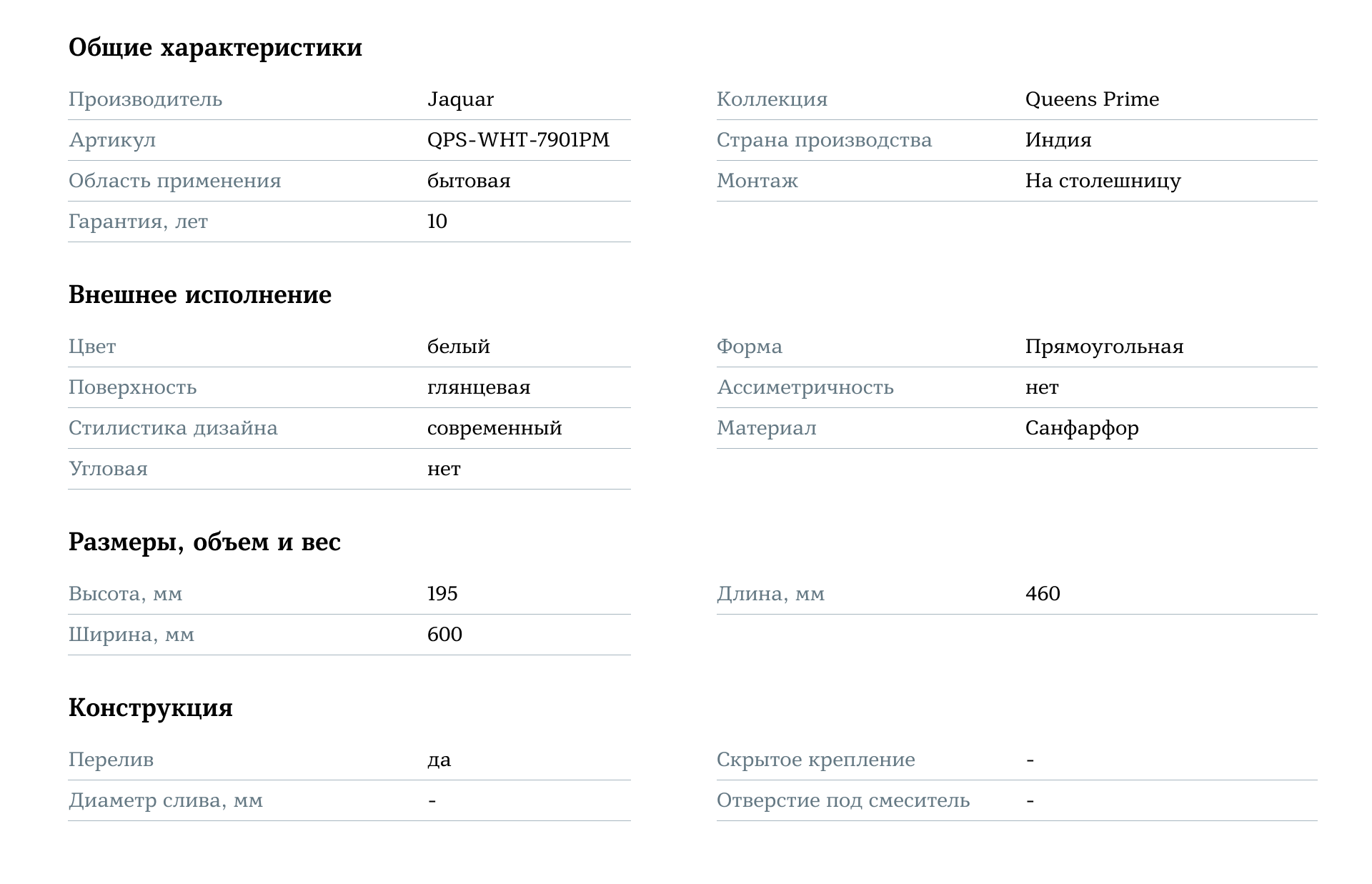Click the современный design style value

click(494, 428)
